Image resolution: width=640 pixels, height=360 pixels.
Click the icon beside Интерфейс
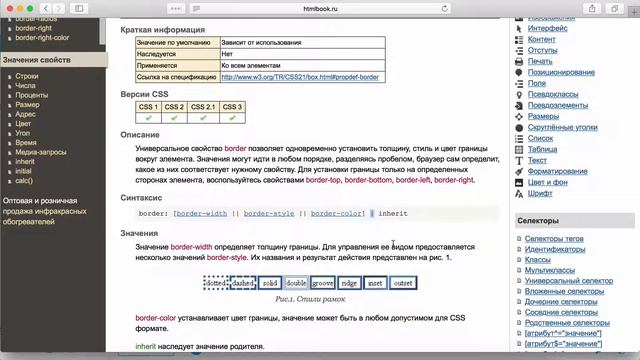(x=519, y=29)
